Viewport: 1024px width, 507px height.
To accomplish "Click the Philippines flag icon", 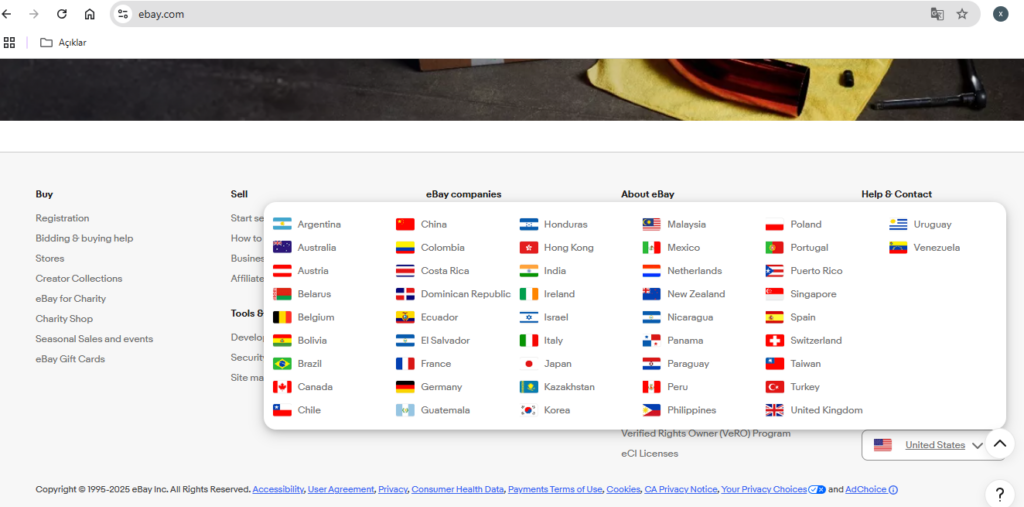I will [x=651, y=410].
